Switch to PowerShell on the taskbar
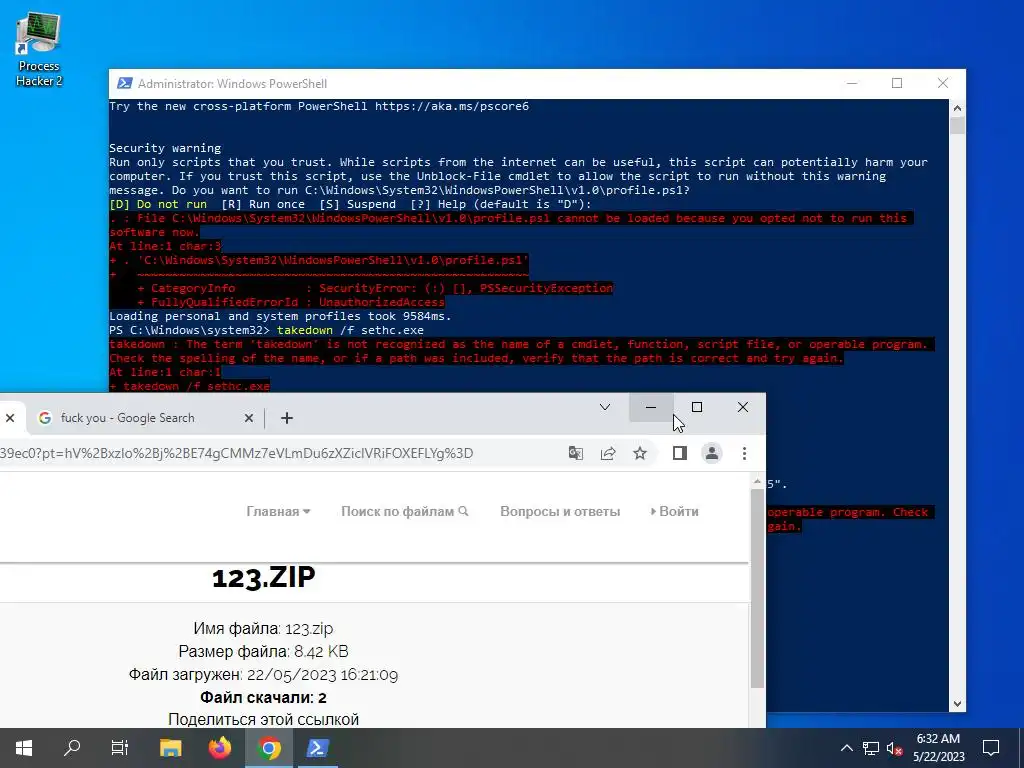The height and width of the screenshot is (768, 1024). [x=317, y=748]
